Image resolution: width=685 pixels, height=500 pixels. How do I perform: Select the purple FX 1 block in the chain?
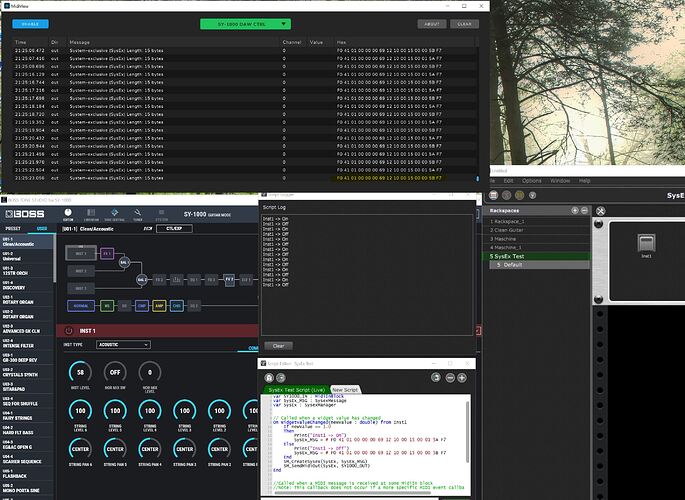(x=107, y=253)
